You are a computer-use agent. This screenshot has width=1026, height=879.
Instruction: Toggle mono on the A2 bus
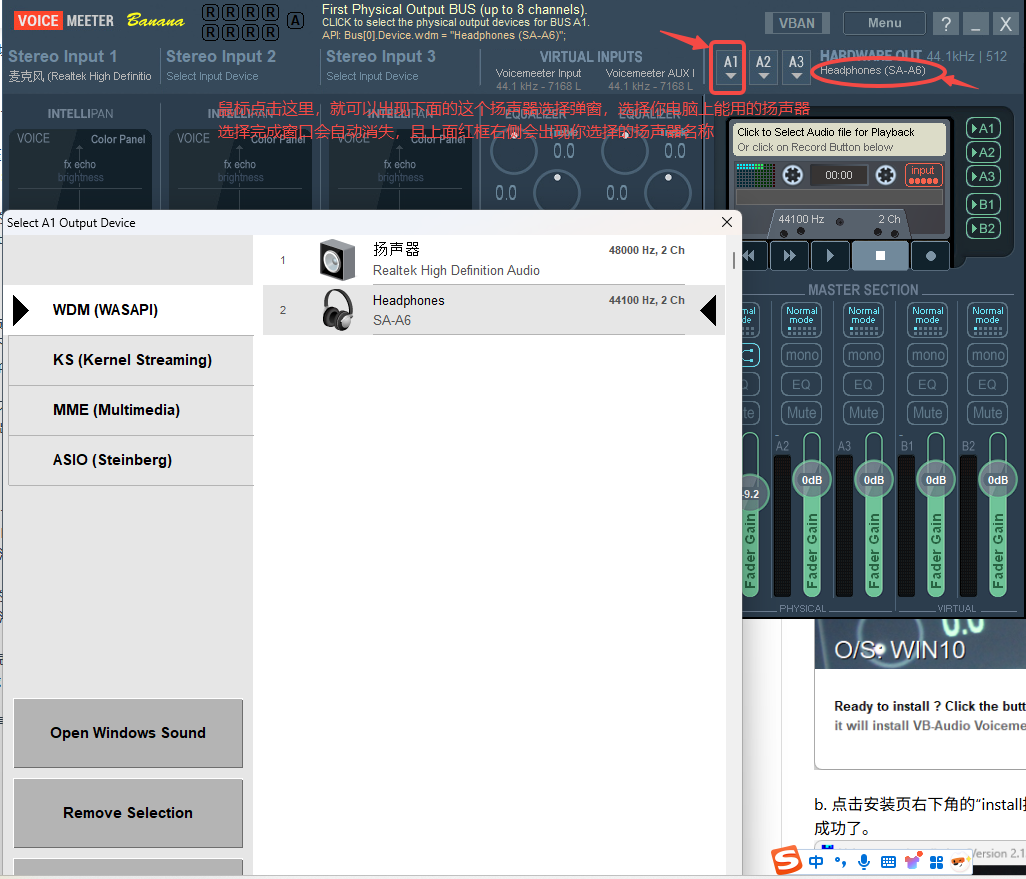[802, 355]
